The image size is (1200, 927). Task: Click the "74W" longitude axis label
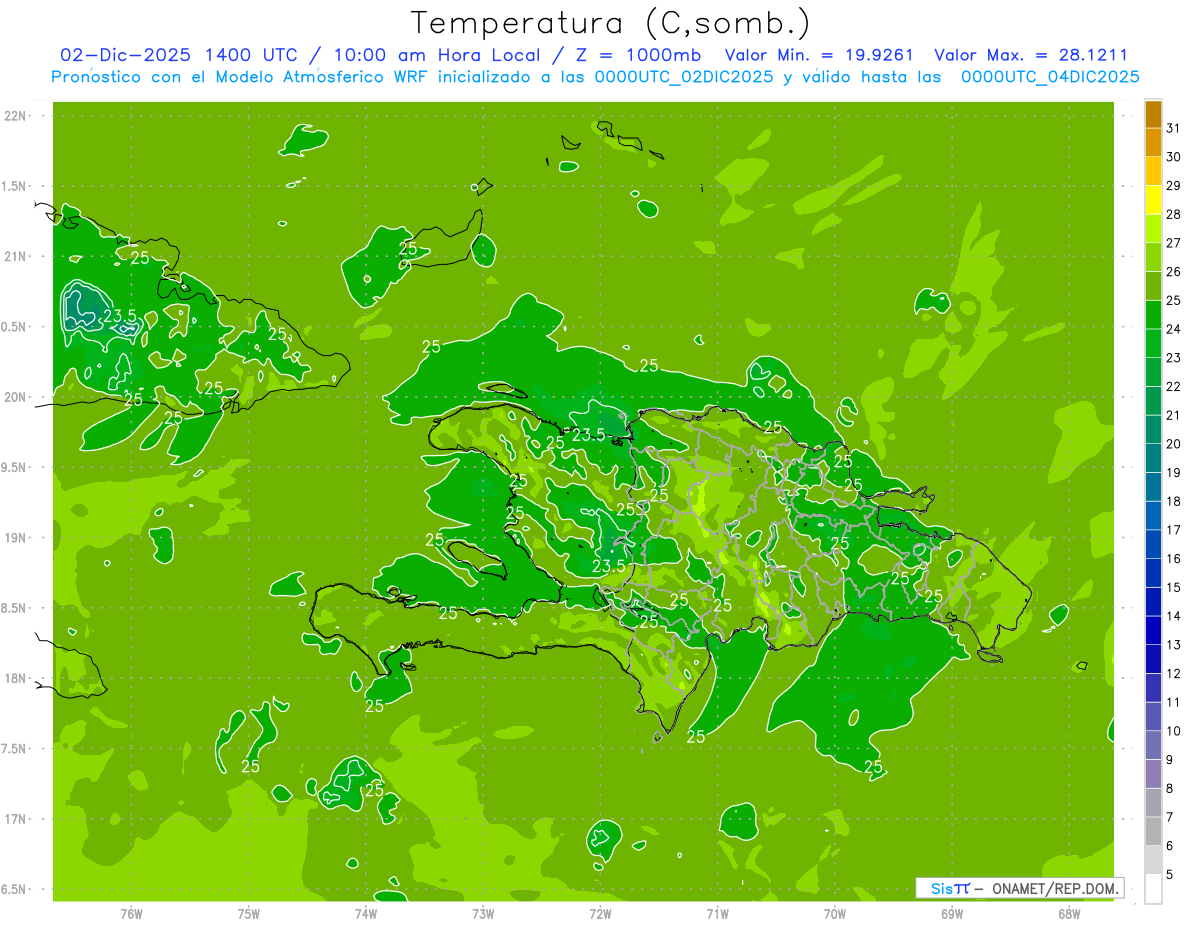point(366,914)
